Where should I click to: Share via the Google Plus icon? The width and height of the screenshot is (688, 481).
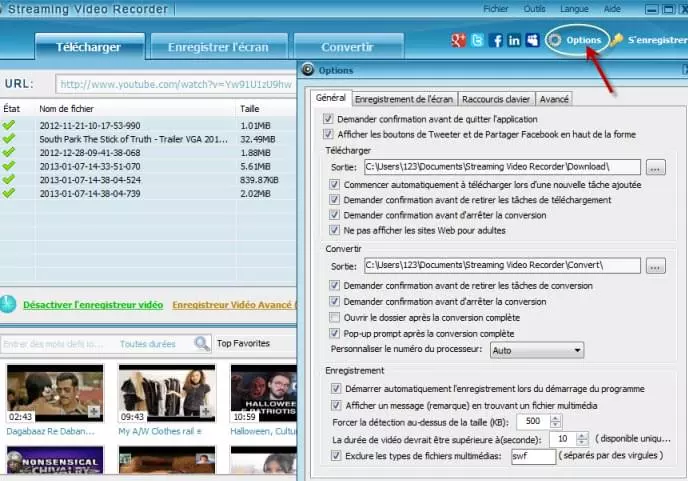pos(458,40)
